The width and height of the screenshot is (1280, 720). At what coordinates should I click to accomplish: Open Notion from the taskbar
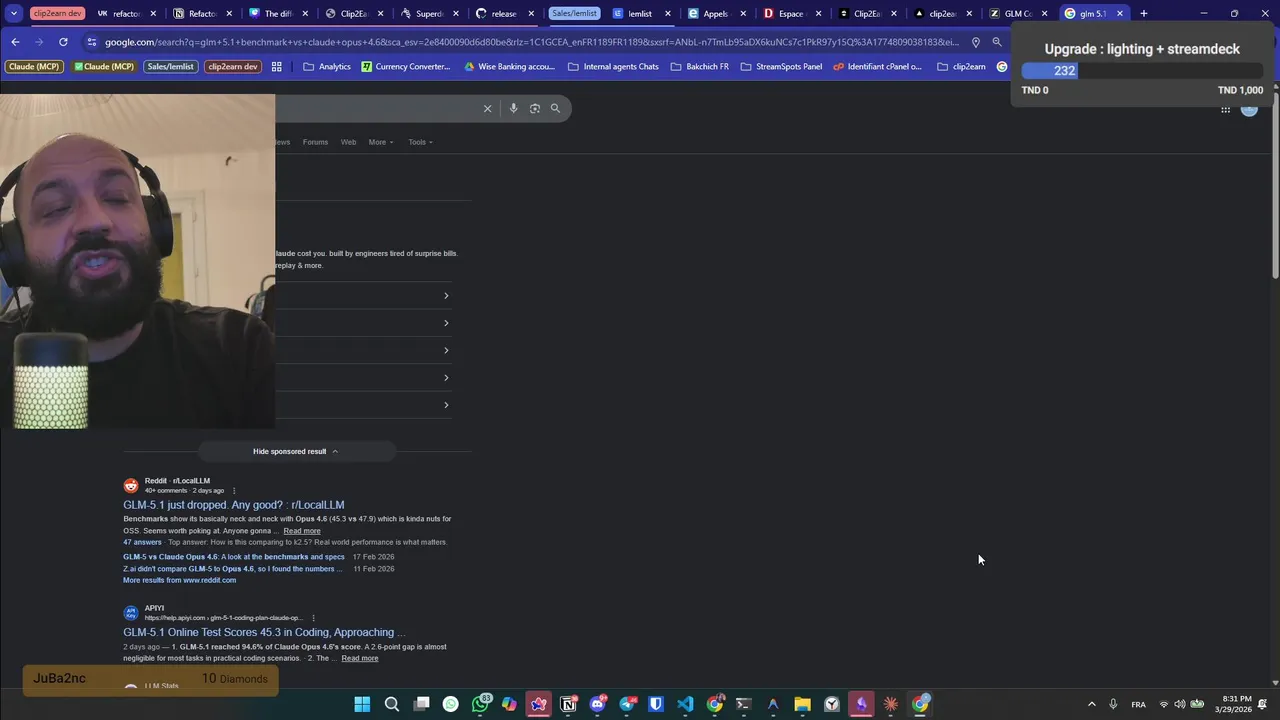(x=568, y=704)
